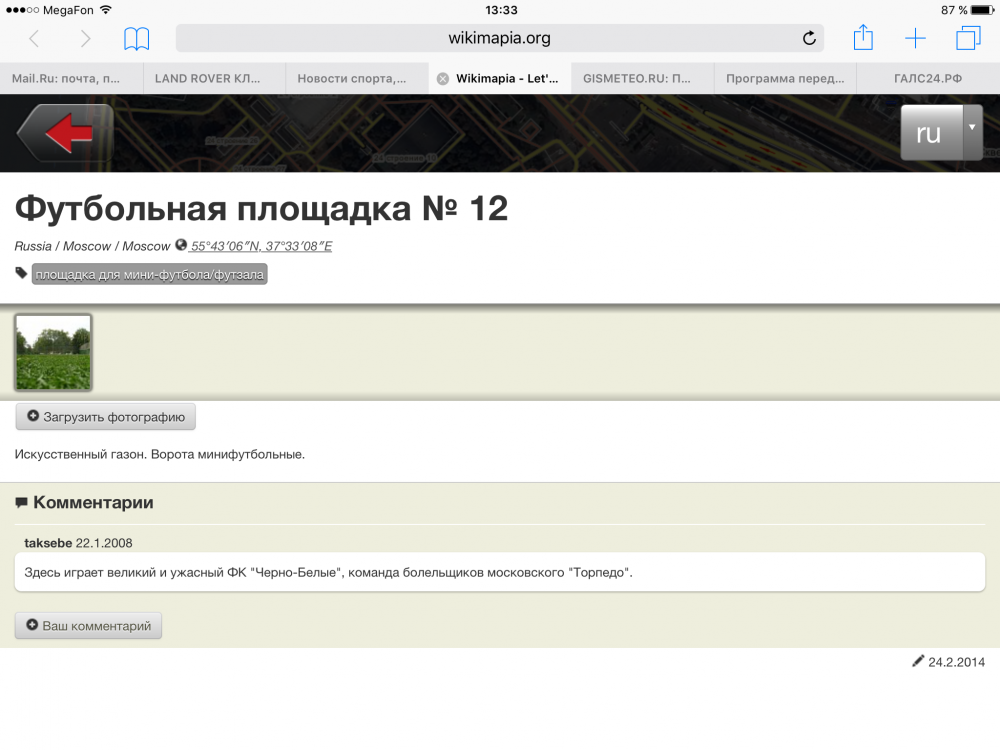The height and width of the screenshot is (750, 1000).
Task: Reload the page with refresh icon
Action: (809, 39)
